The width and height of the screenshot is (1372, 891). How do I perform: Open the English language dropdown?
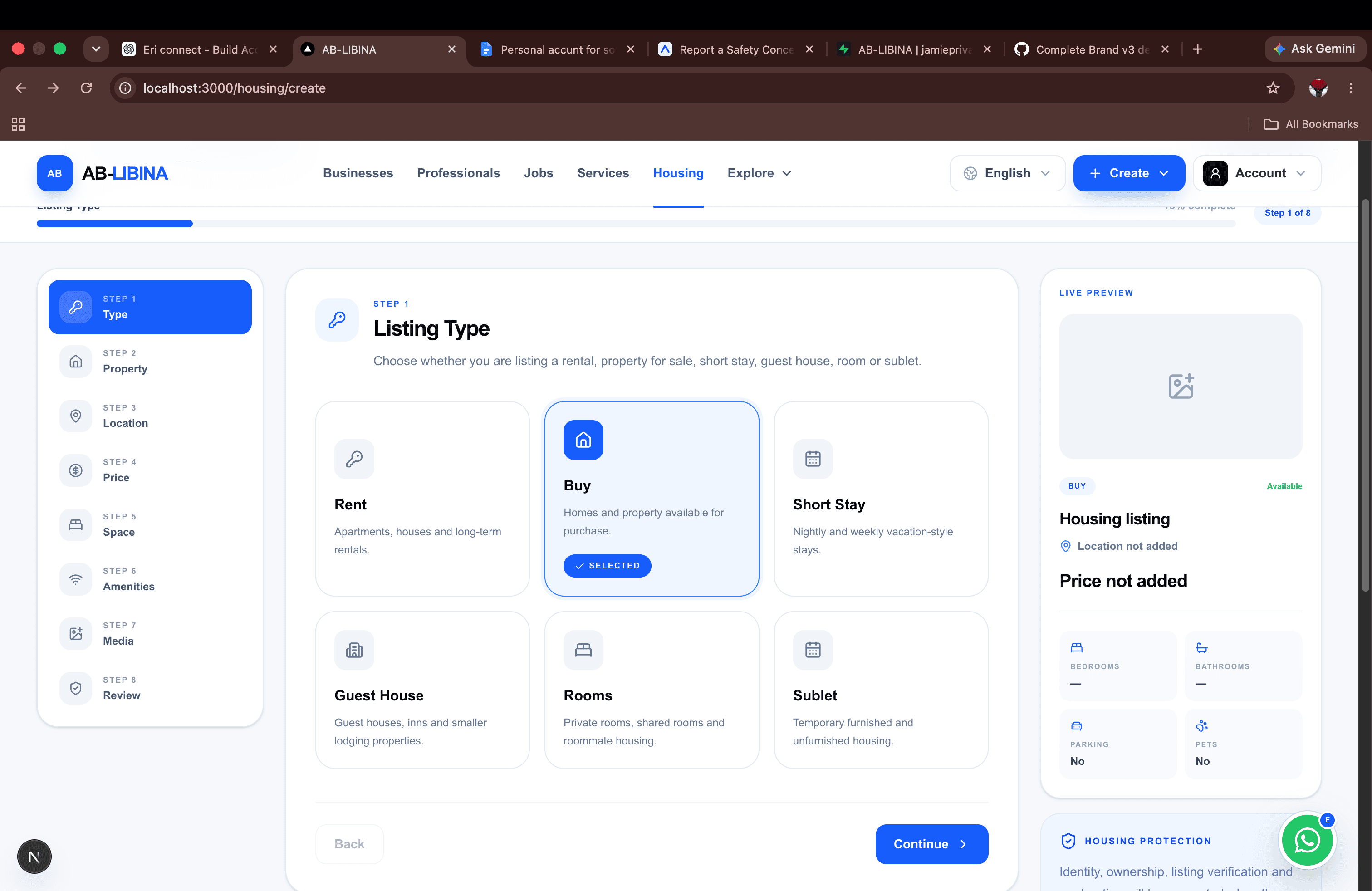[1007, 173]
